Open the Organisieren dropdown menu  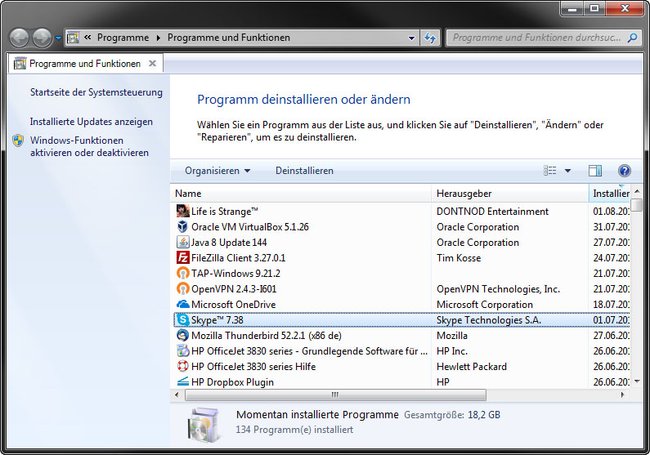pos(217,171)
